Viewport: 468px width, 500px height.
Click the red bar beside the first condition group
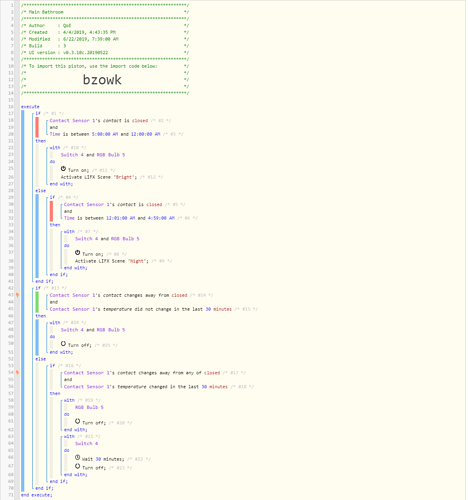tap(37, 127)
